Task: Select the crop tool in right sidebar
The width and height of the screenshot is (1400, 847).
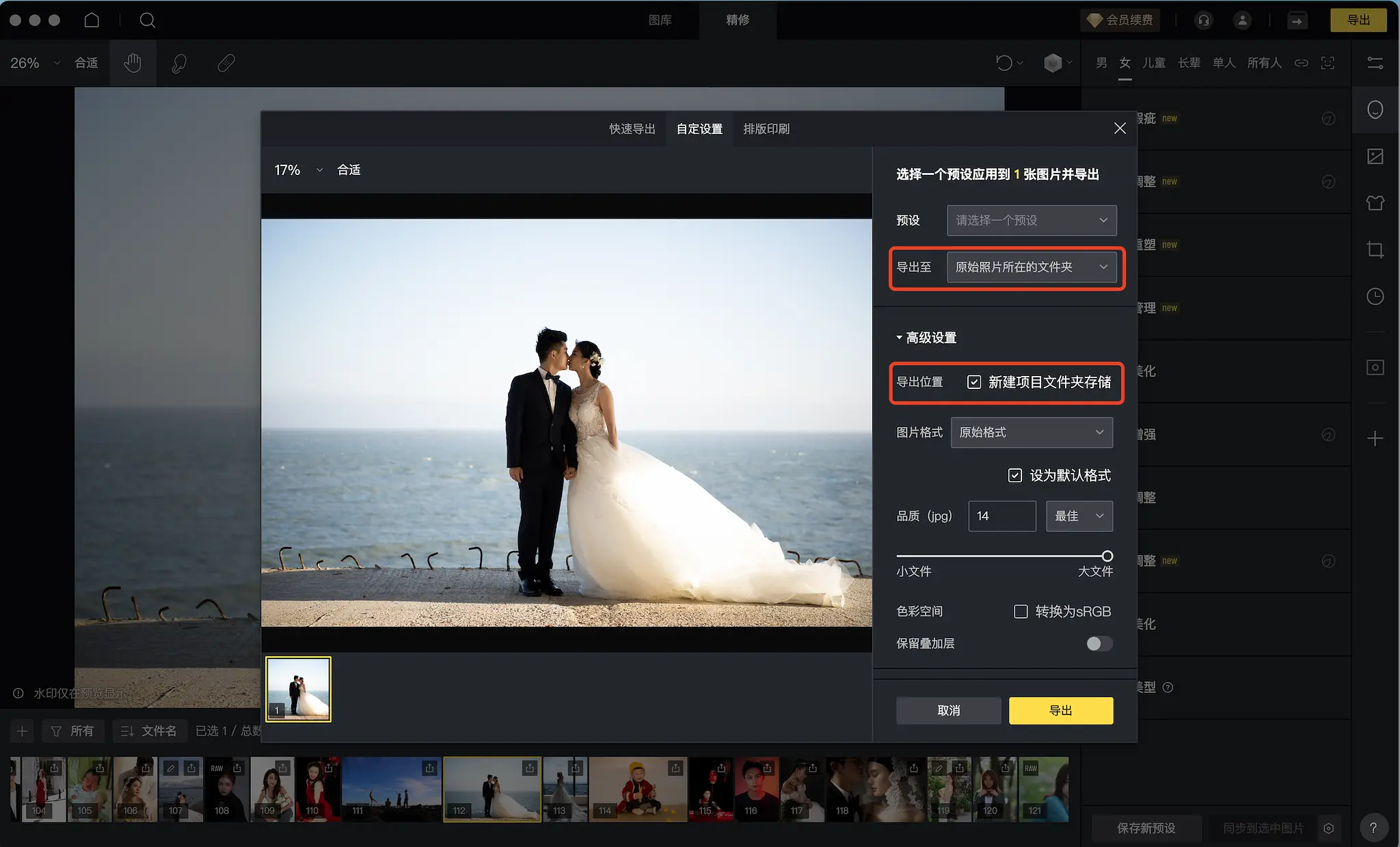Action: click(1375, 250)
